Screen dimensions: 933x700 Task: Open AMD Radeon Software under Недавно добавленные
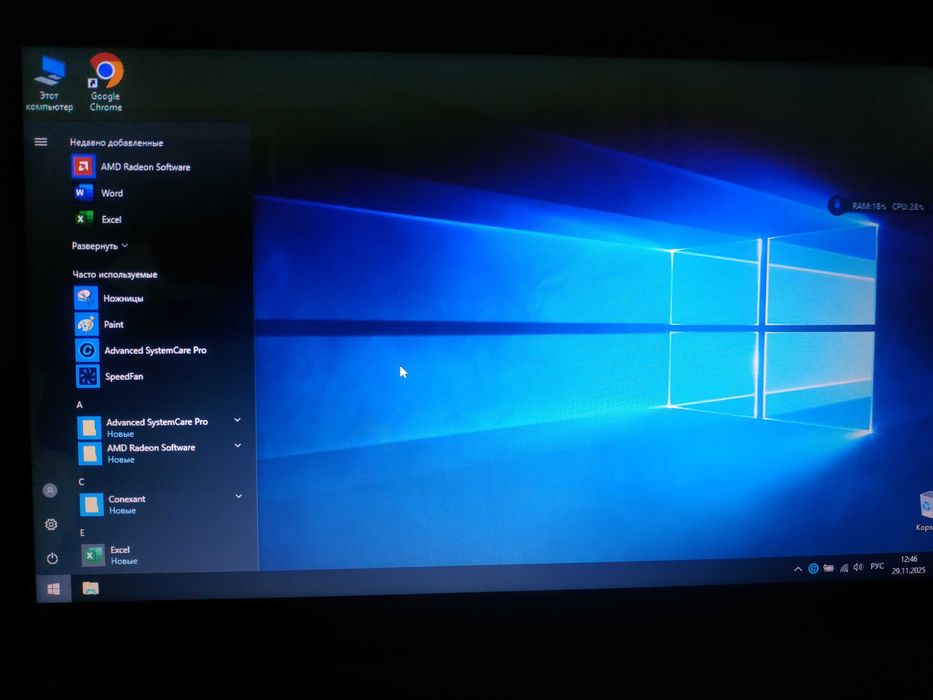point(131,167)
